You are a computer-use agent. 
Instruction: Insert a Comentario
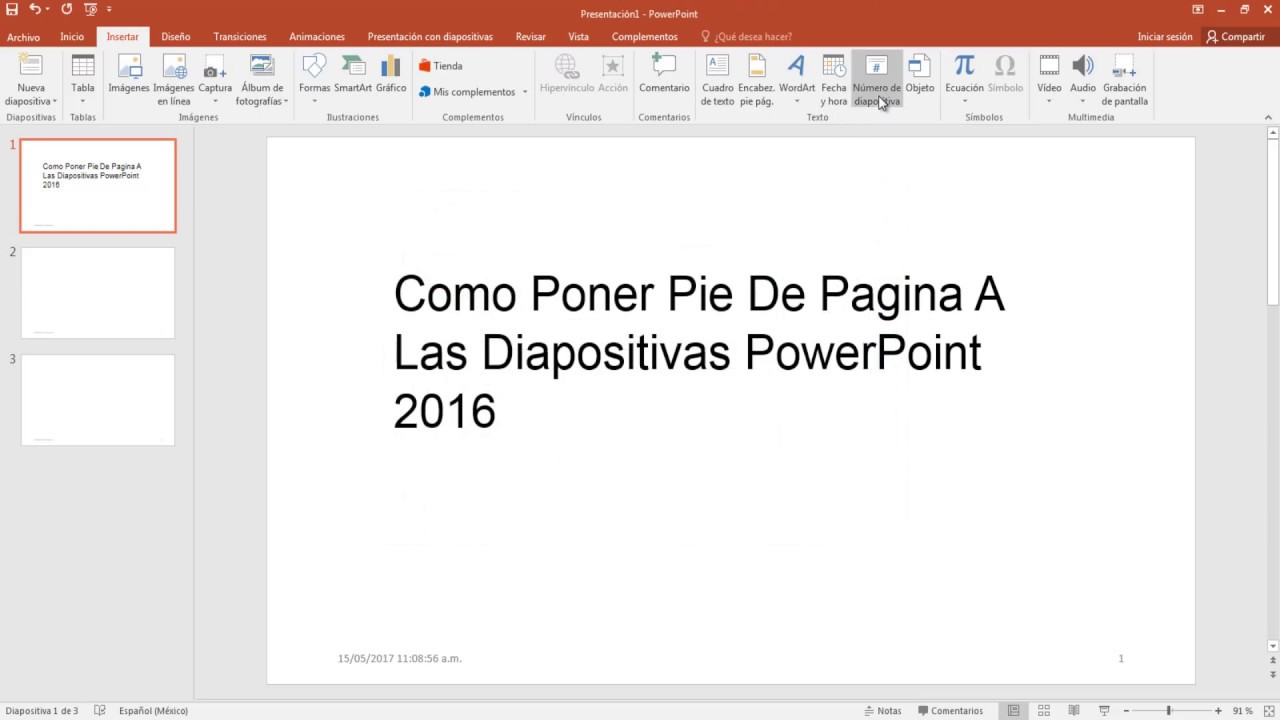[x=665, y=75]
